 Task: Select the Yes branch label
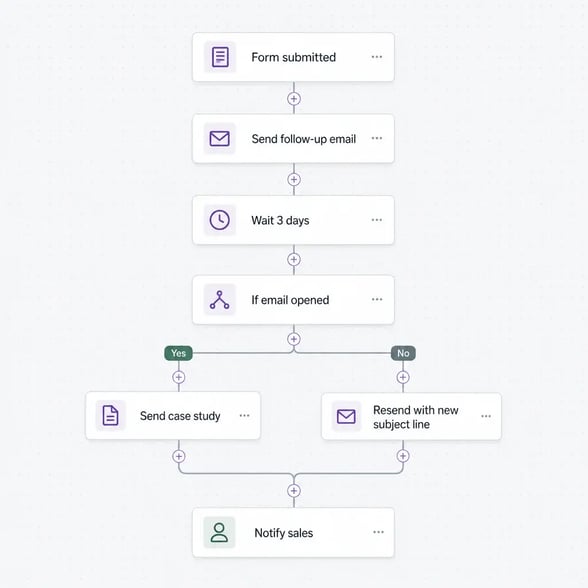pos(178,353)
